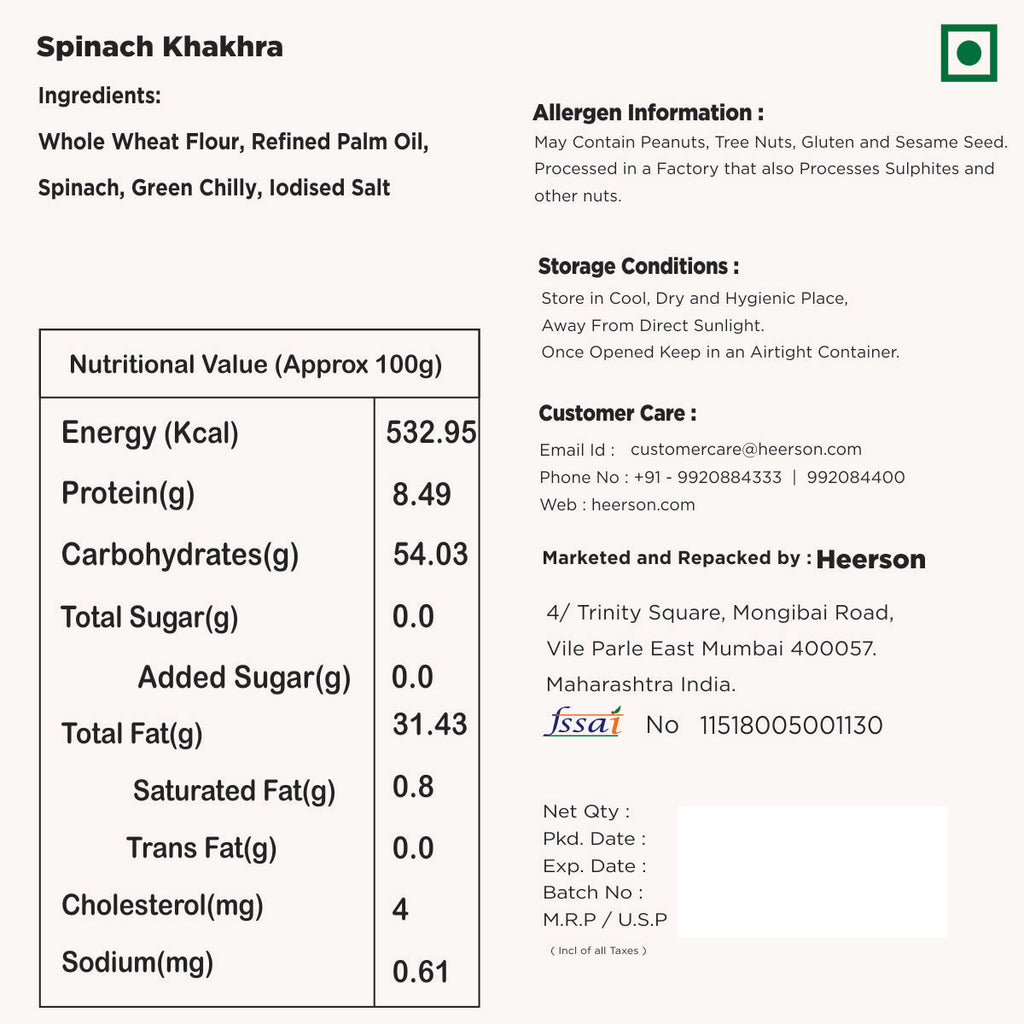This screenshot has height=1024, width=1024.
Task: Click the Protein(g) row label
Action: [128, 493]
